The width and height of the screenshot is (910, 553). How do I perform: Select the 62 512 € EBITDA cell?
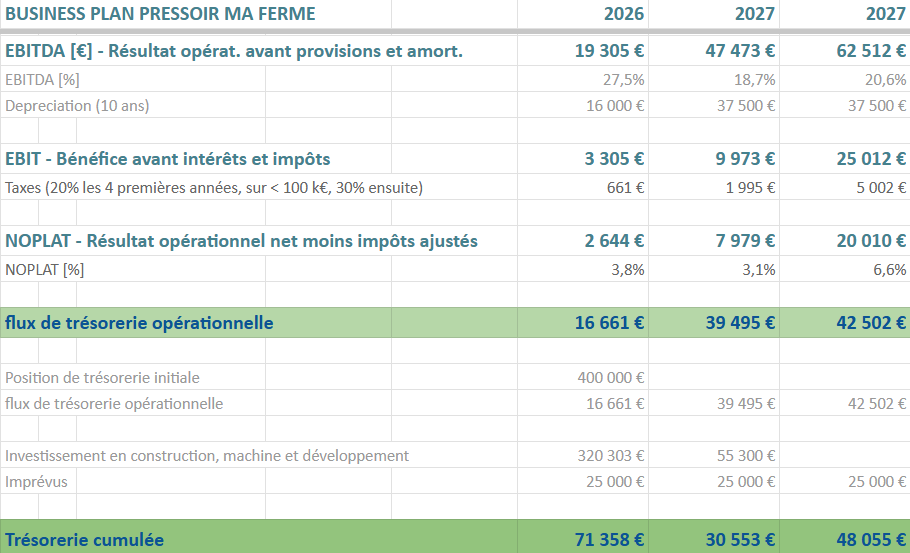(871, 51)
